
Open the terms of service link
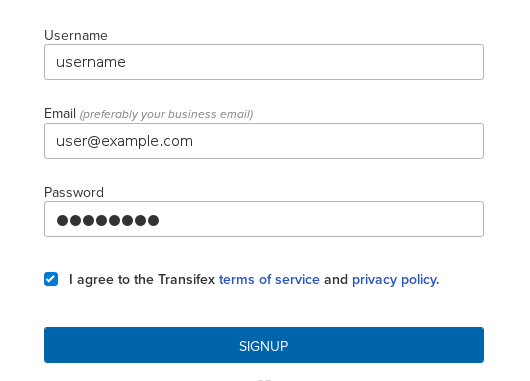point(269,280)
